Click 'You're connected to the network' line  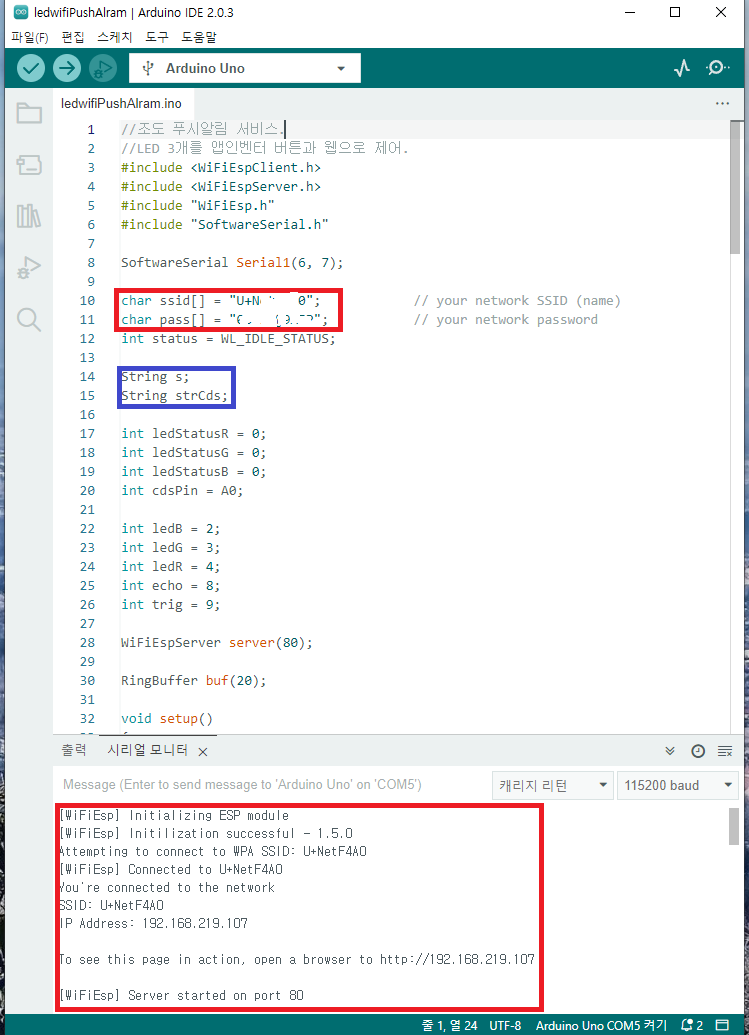pyautogui.click(x=167, y=887)
